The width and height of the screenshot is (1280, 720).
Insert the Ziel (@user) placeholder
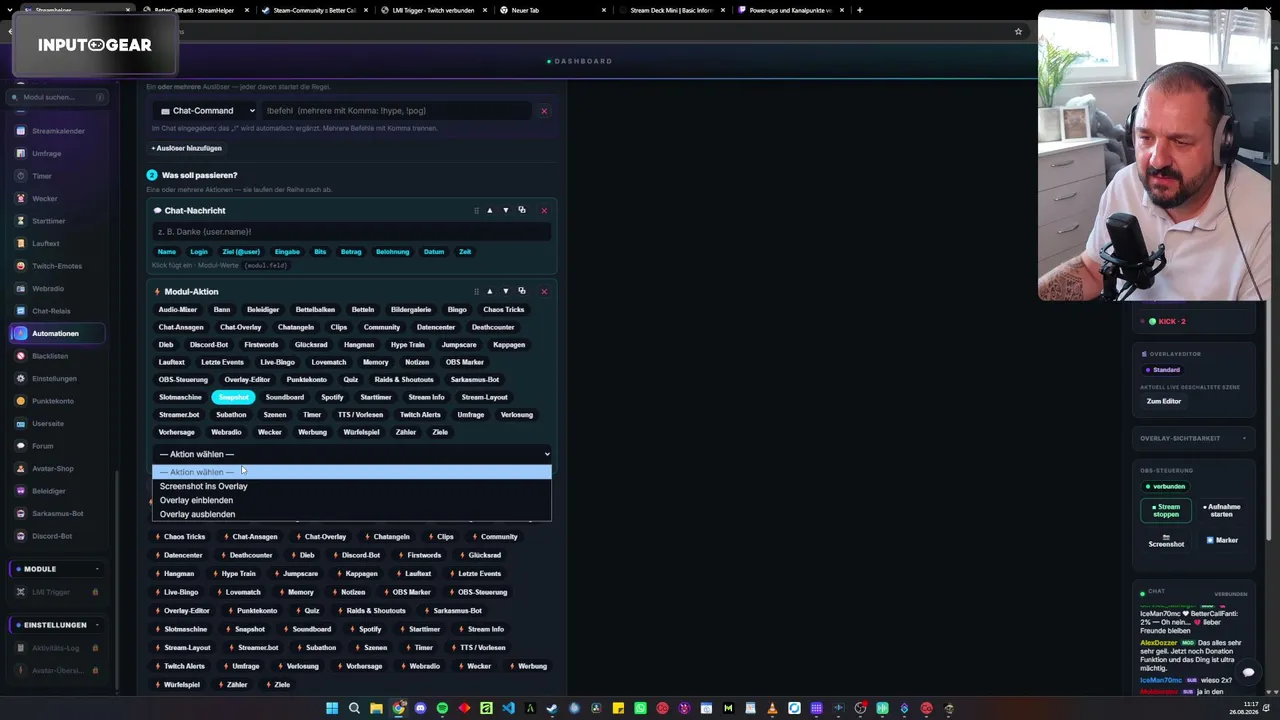click(x=241, y=252)
